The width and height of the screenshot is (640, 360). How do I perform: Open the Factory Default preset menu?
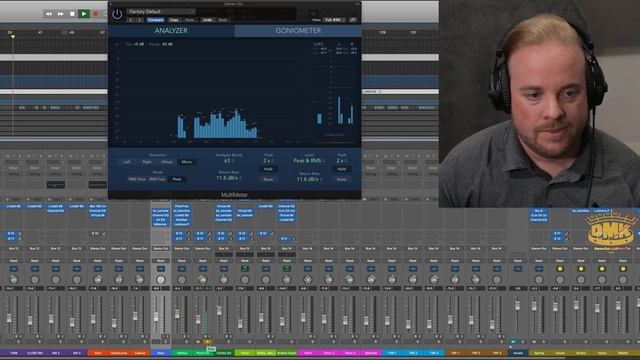click(161, 11)
